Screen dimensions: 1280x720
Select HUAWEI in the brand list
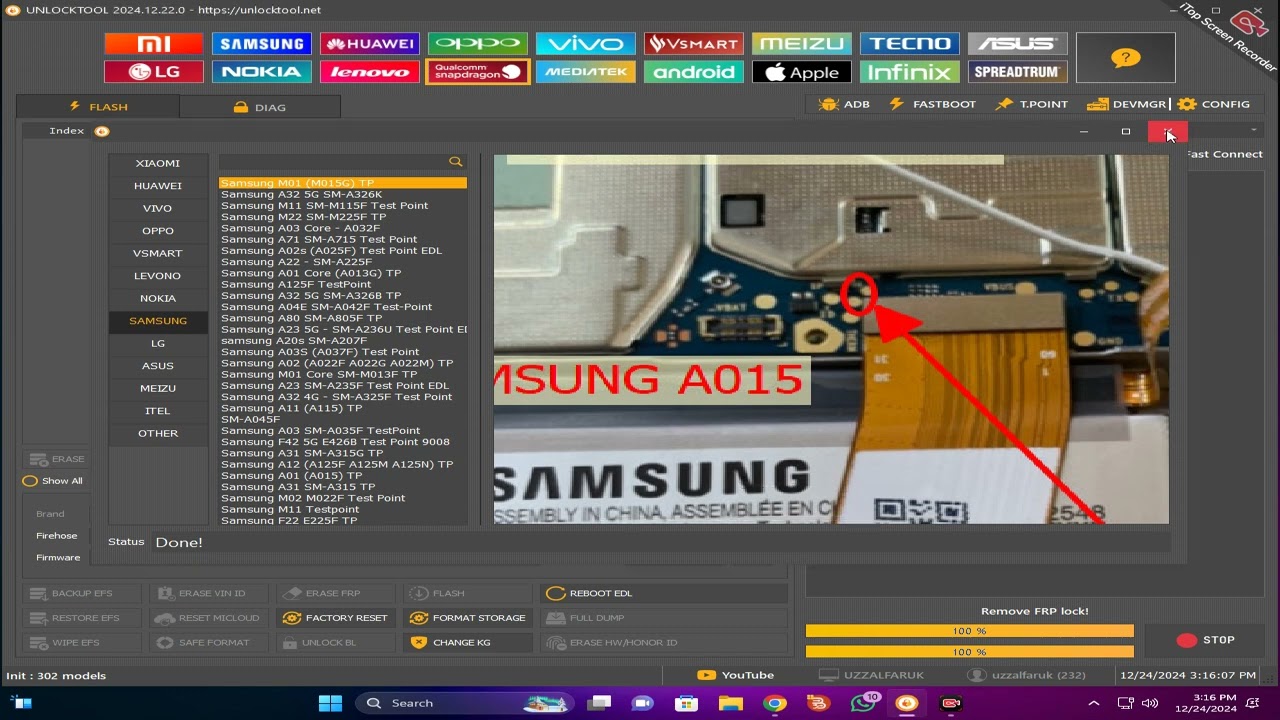pyautogui.click(x=158, y=186)
